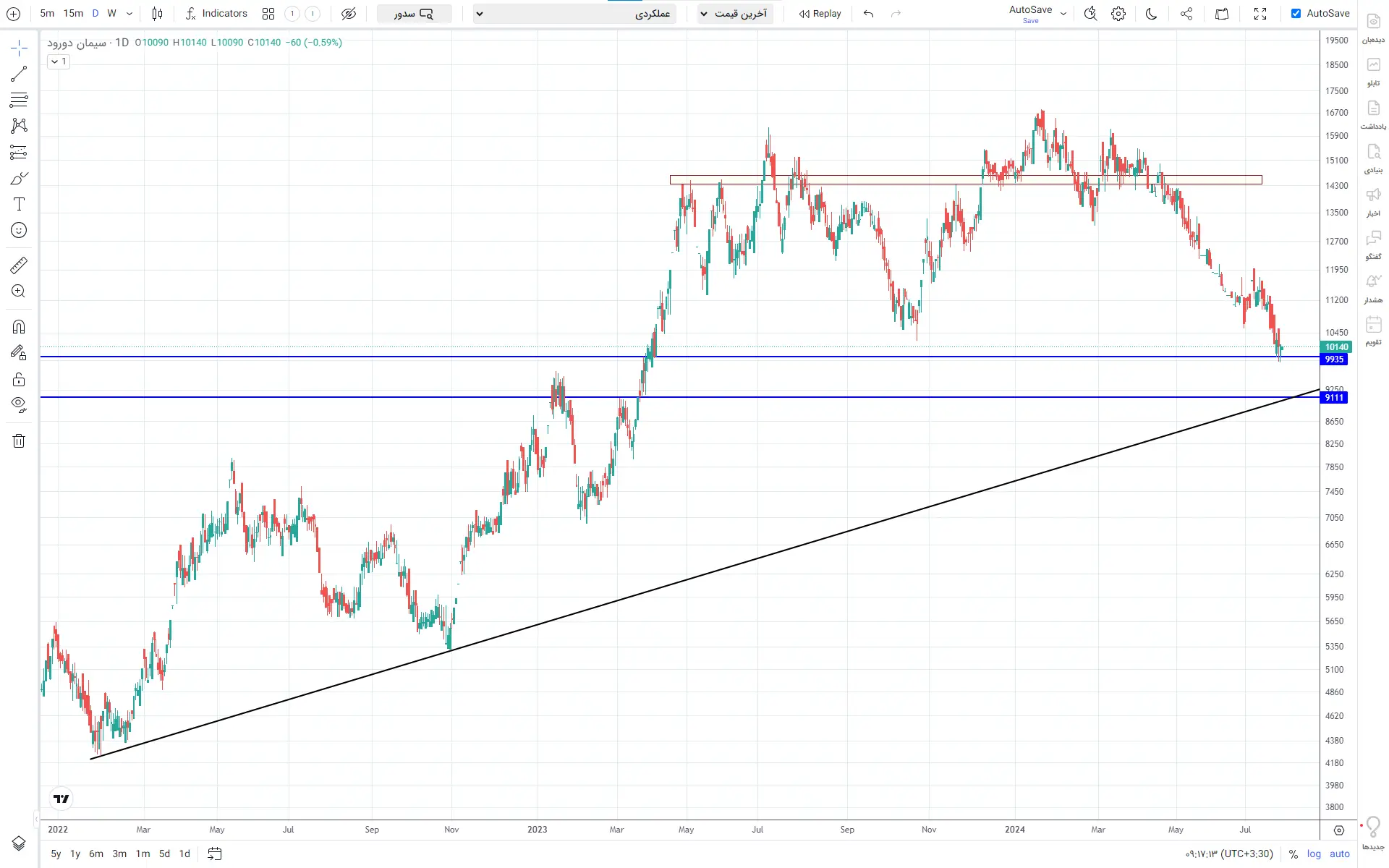Select the daily D timeframe
Image resolution: width=1389 pixels, height=868 pixels.
coord(95,14)
